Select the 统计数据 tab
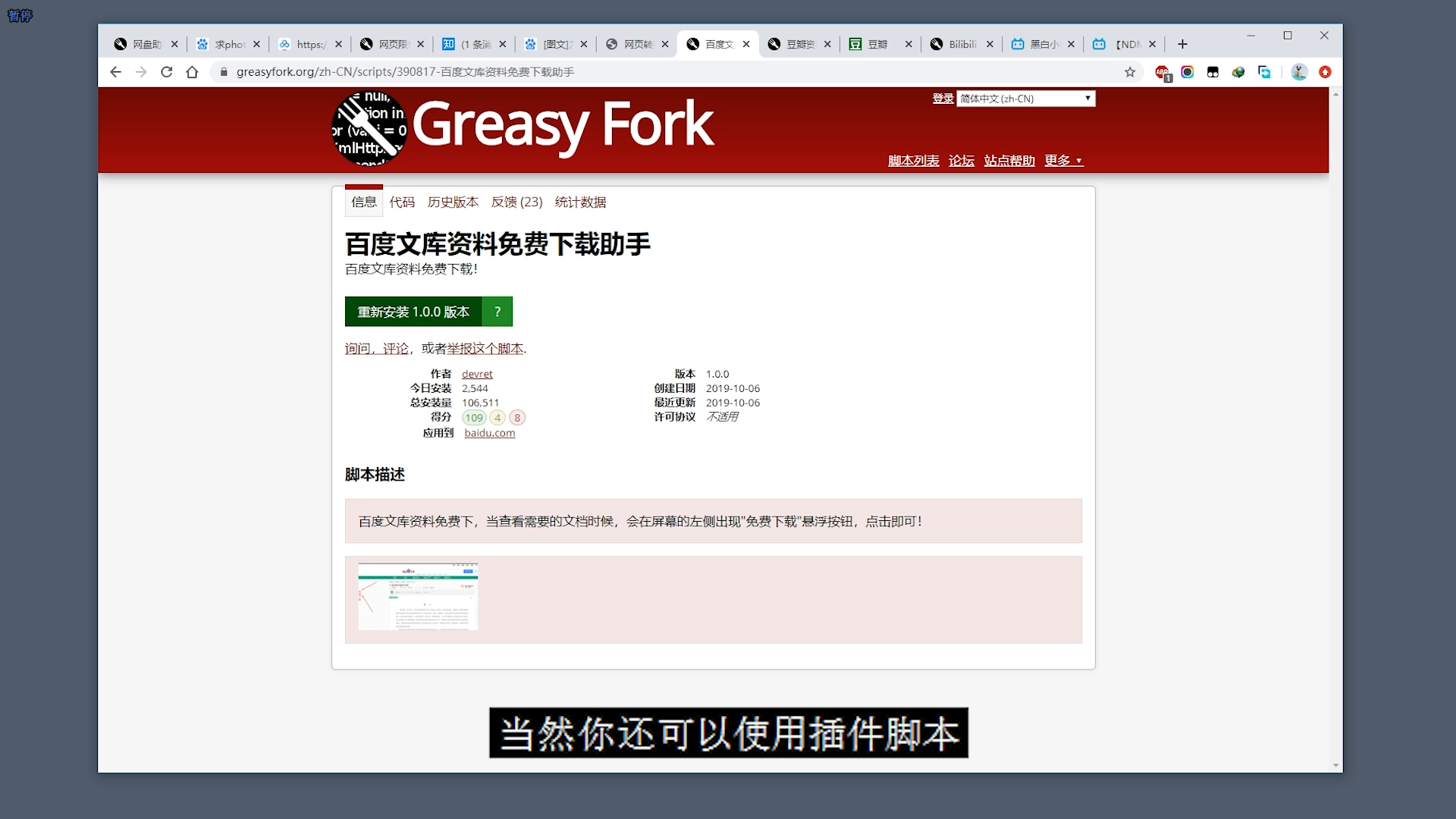The height and width of the screenshot is (819, 1456). coord(580,202)
